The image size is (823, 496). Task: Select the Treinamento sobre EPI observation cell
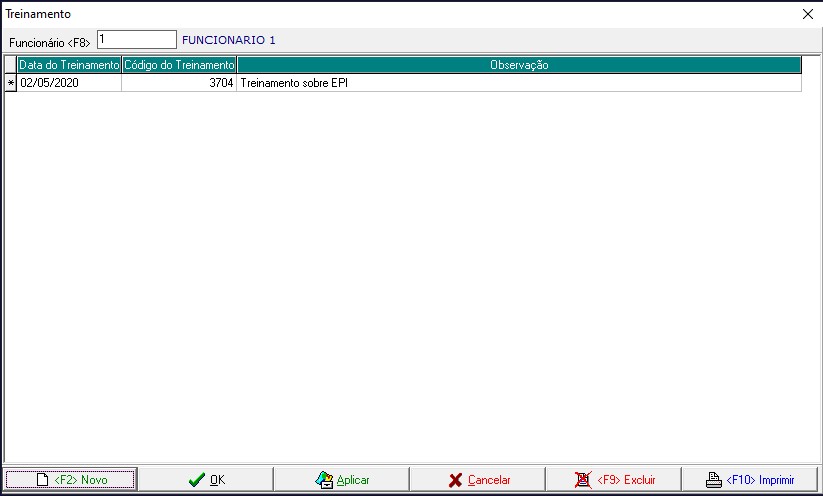519,83
